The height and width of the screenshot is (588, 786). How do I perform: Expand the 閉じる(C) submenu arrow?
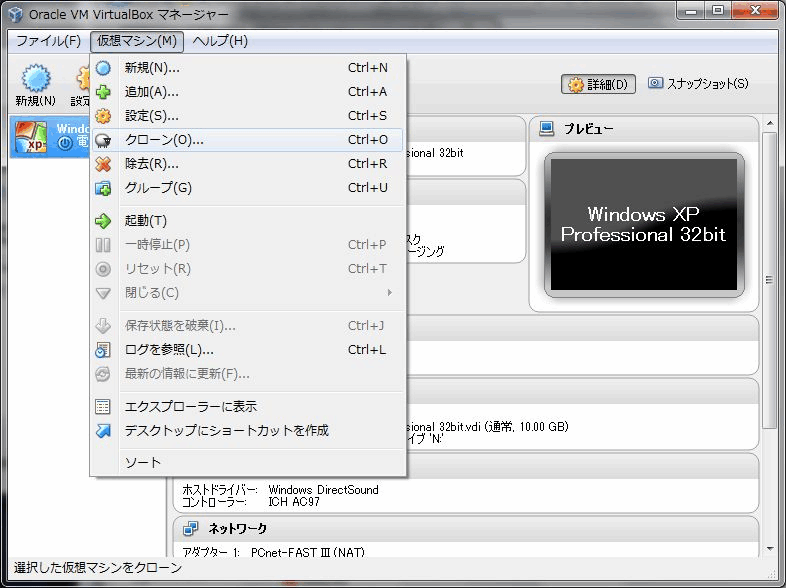pyautogui.click(x=389, y=293)
